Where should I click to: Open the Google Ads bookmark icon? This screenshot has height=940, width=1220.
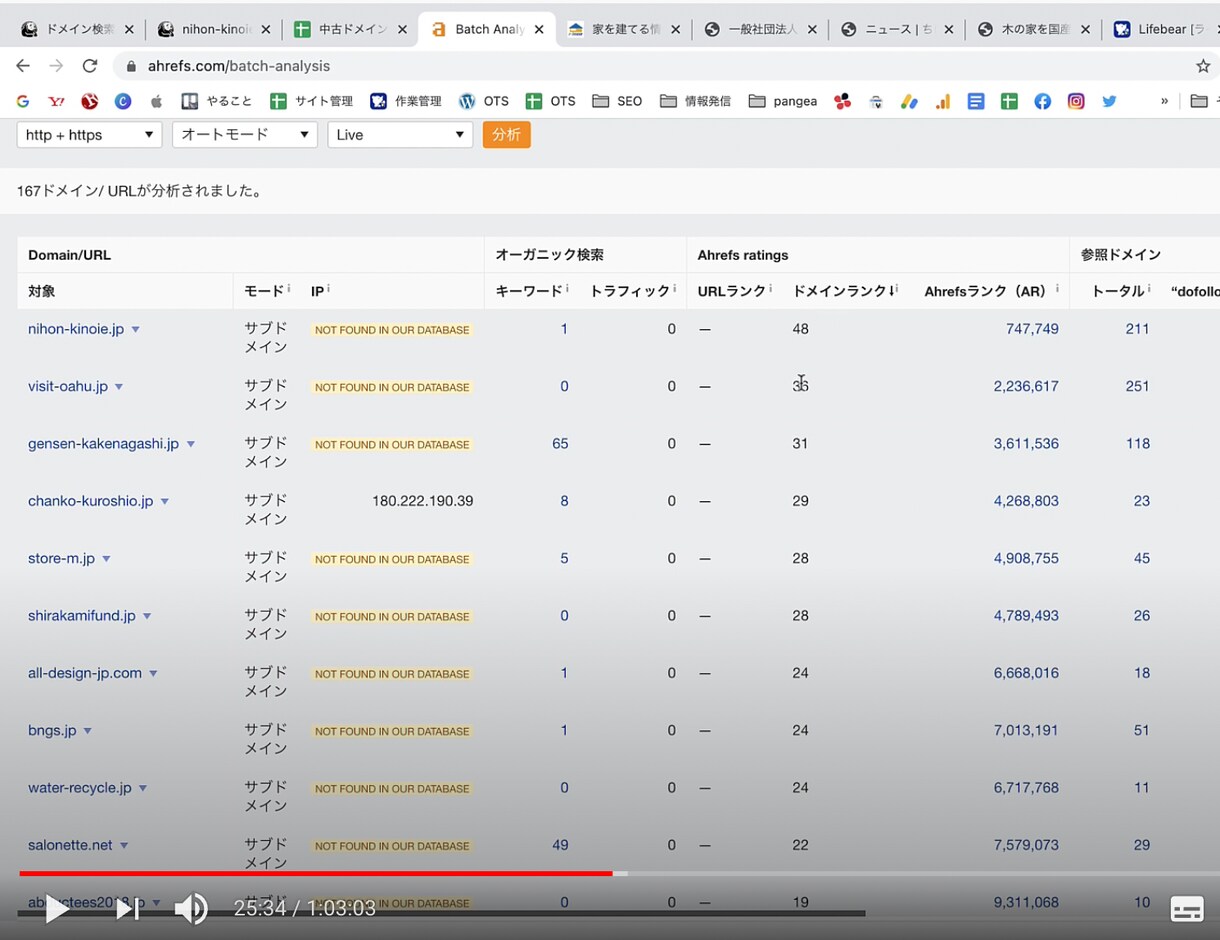(x=909, y=101)
